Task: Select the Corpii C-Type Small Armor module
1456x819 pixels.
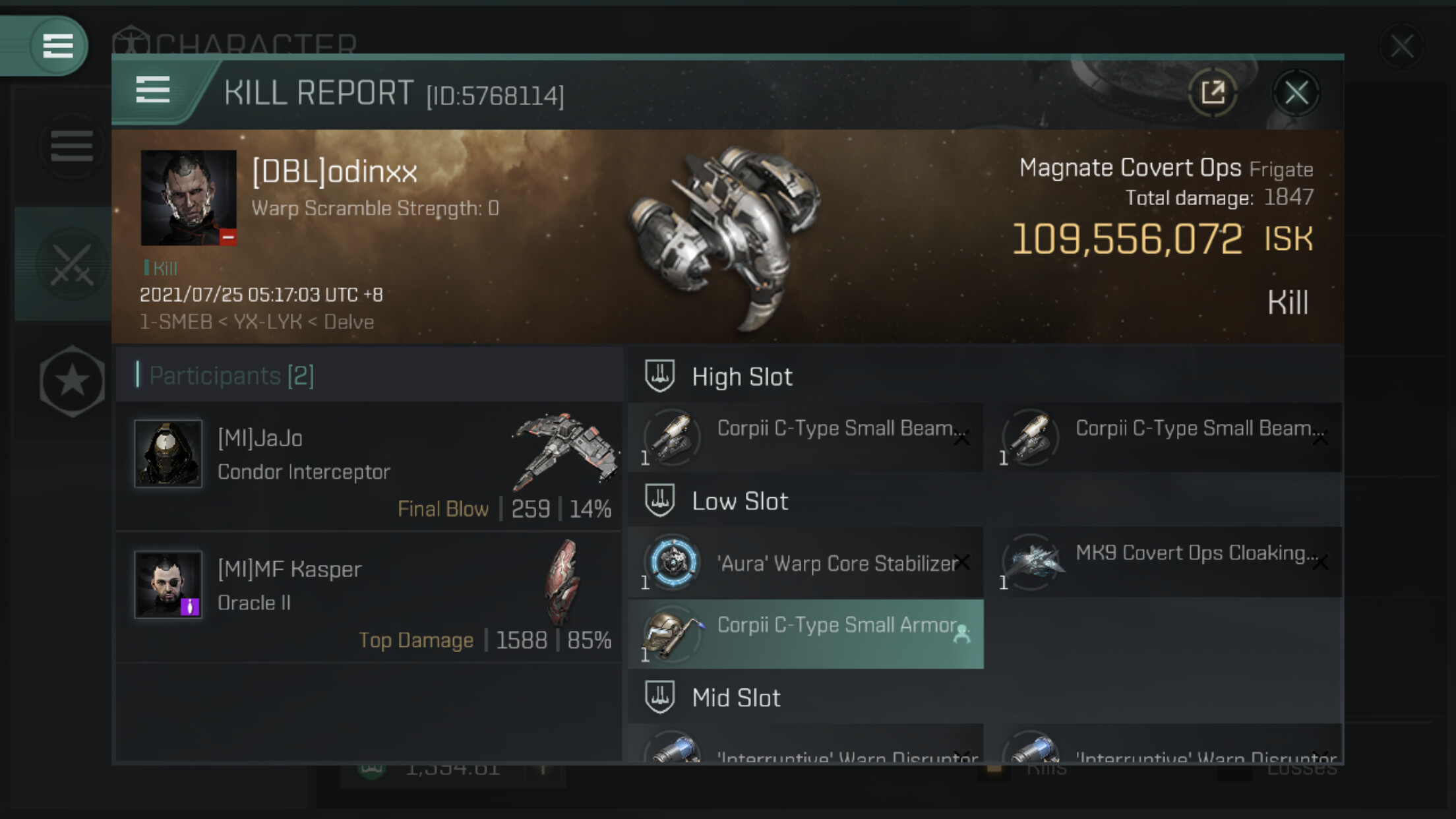Action: click(805, 634)
